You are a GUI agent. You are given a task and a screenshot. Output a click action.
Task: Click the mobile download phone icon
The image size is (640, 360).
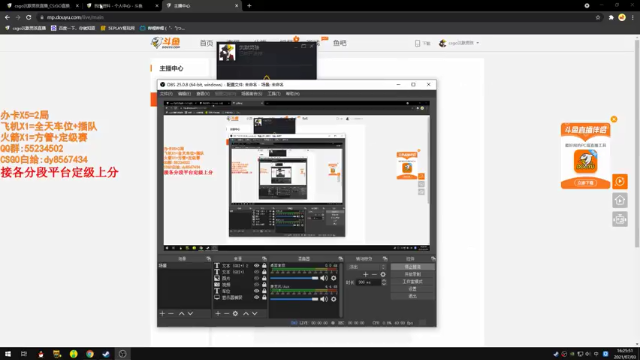pyautogui.click(x=417, y=43)
